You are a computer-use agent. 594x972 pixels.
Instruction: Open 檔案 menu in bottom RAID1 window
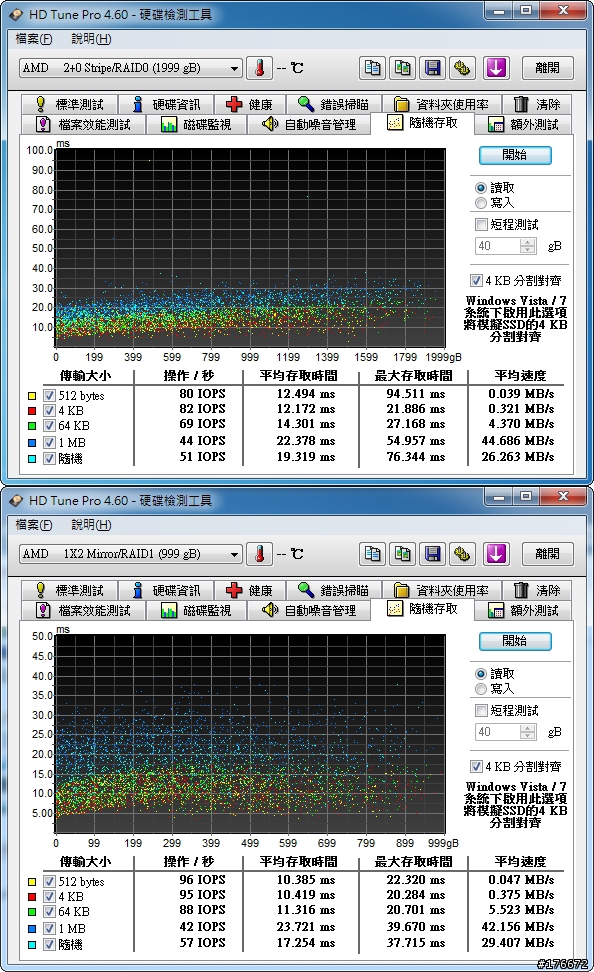tap(33, 524)
